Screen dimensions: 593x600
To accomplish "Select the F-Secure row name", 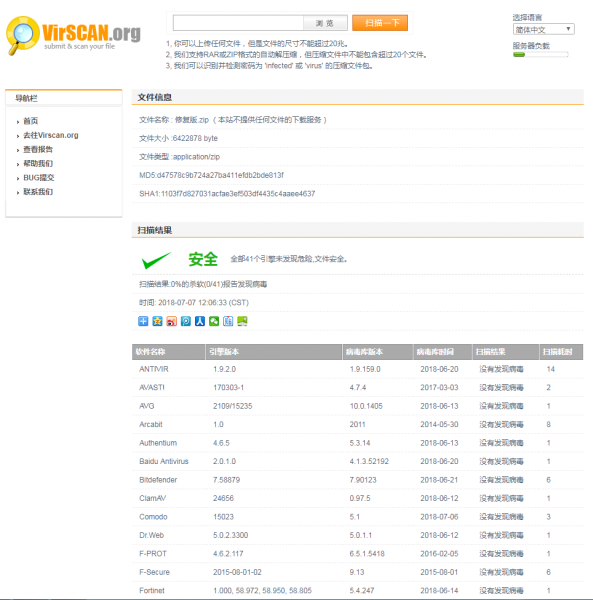I will pyautogui.click(x=154, y=572).
